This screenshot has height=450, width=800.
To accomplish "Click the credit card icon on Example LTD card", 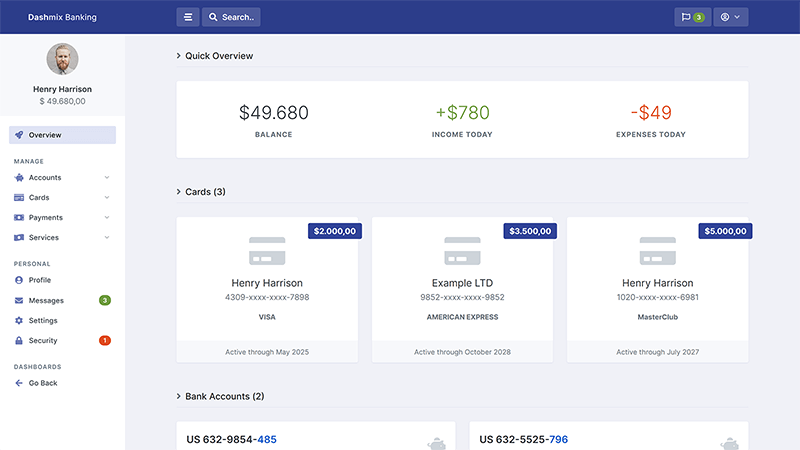I will tap(462, 251).
